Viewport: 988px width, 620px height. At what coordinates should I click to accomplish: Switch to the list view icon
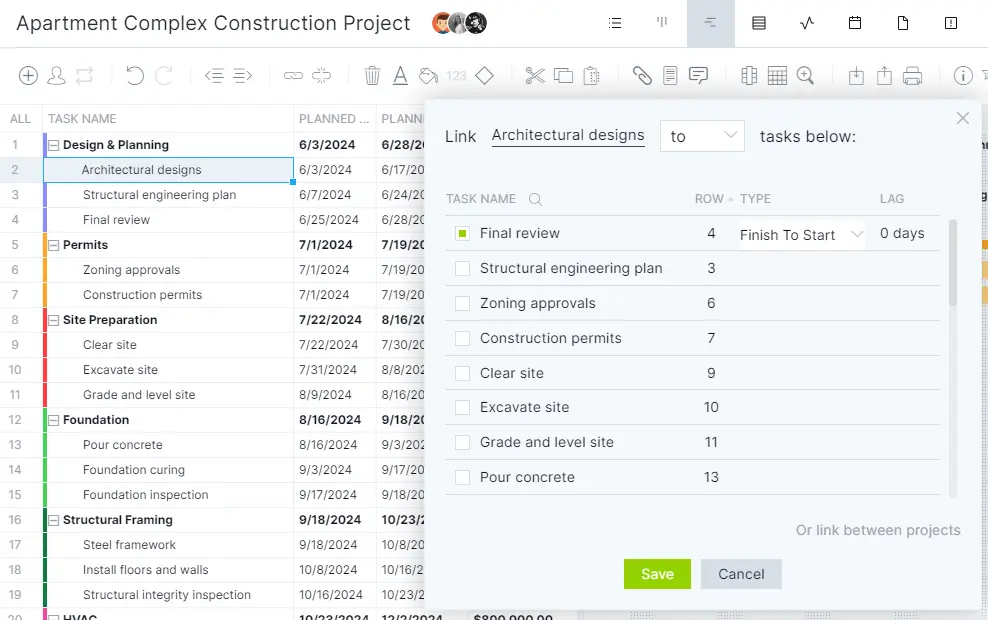click(615, 23)
